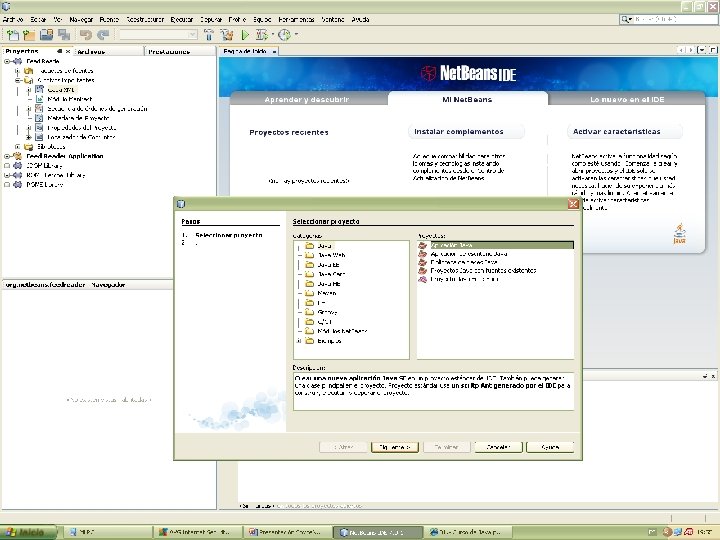Click the Undo arrow toolbar icon
Image resolution: width=720 pixels, height=540 pixels.
tap(86, 35)
